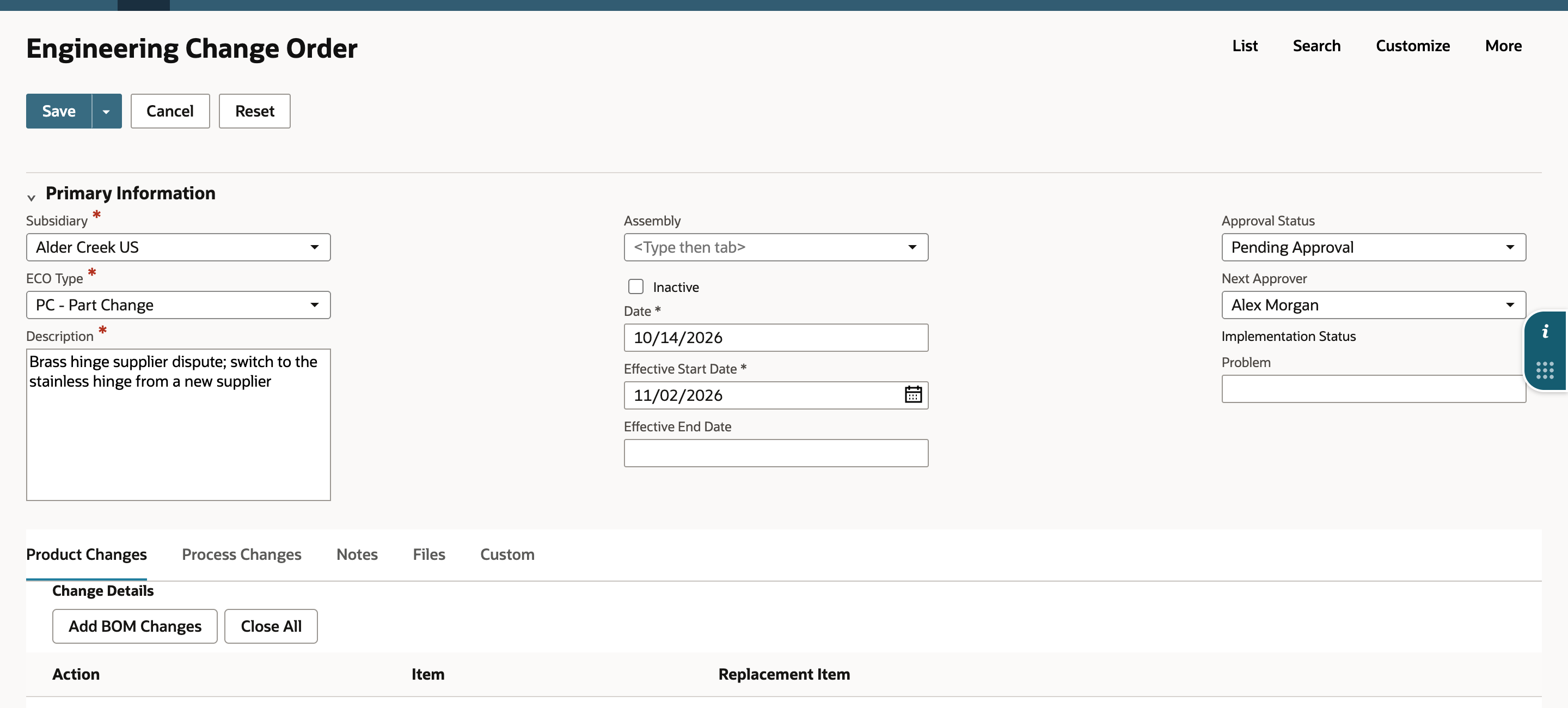This screenshot has height=708, width=1568.
Task: Click the Change Details heading
Action: (x=103, y=591)
